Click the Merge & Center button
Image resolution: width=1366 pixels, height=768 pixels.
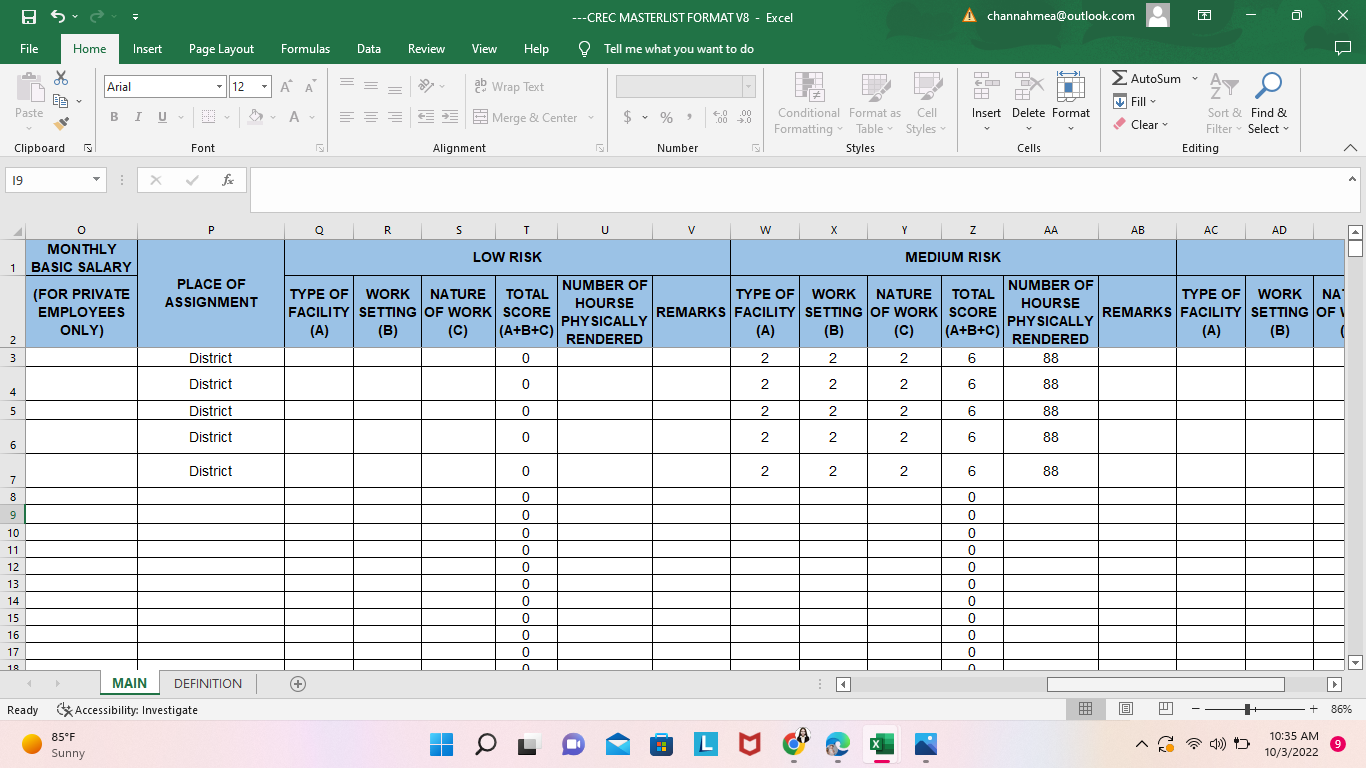525,117
